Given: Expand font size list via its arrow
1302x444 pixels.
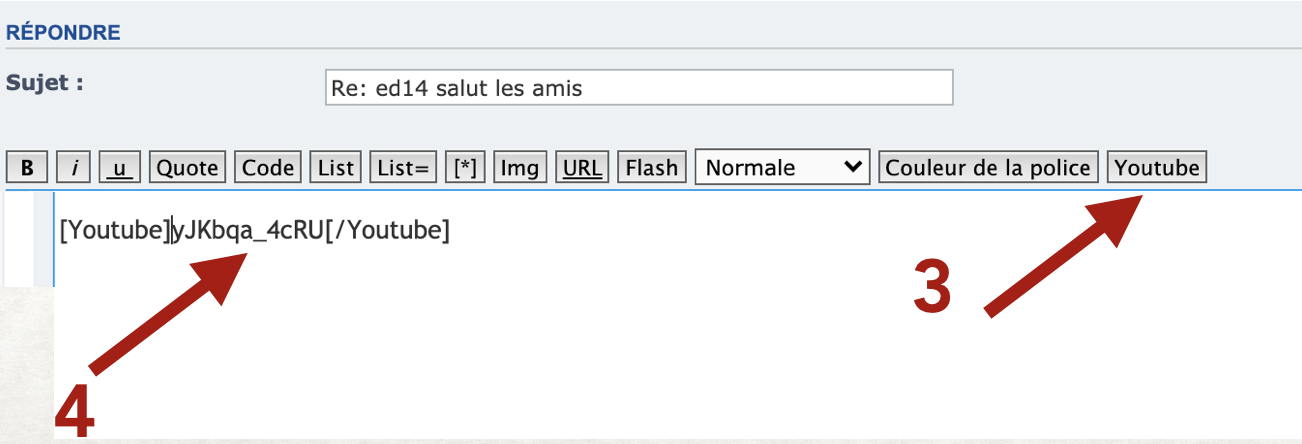Looking at the screenshot, I should (x=853, y=168).
